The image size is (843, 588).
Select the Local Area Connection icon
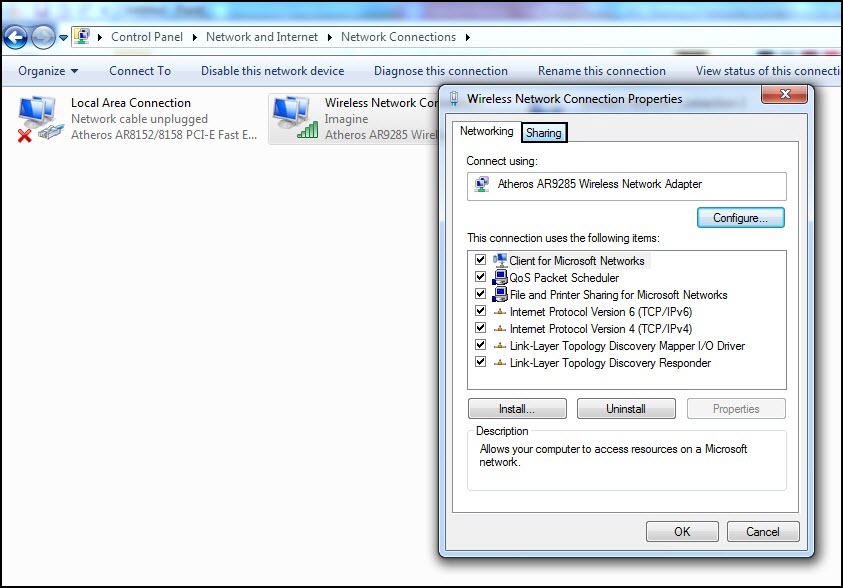40,119
